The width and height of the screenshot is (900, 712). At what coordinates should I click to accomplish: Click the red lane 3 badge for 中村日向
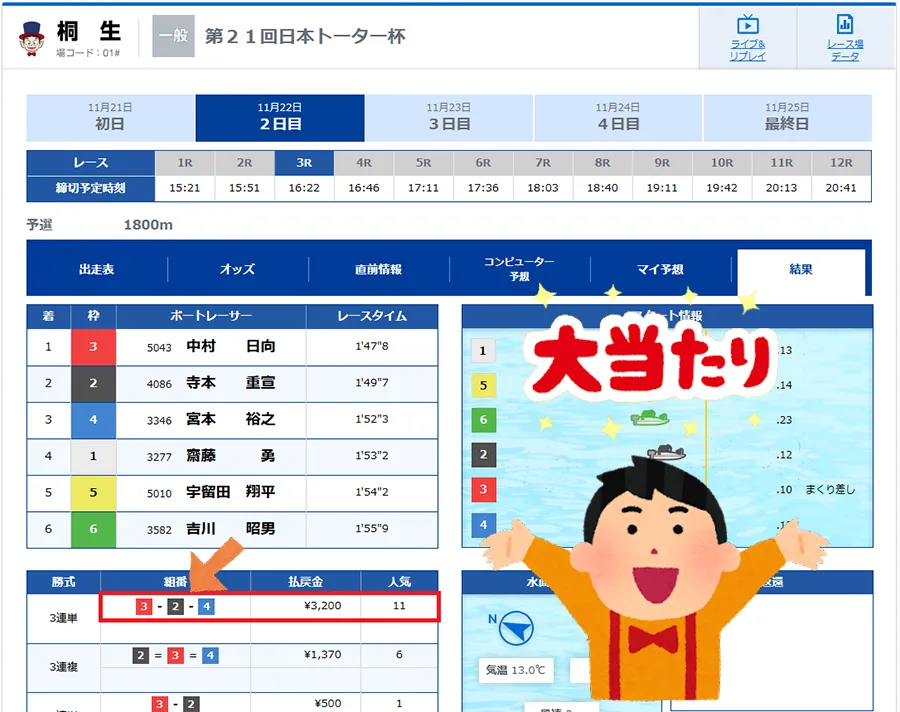point(93,347)
